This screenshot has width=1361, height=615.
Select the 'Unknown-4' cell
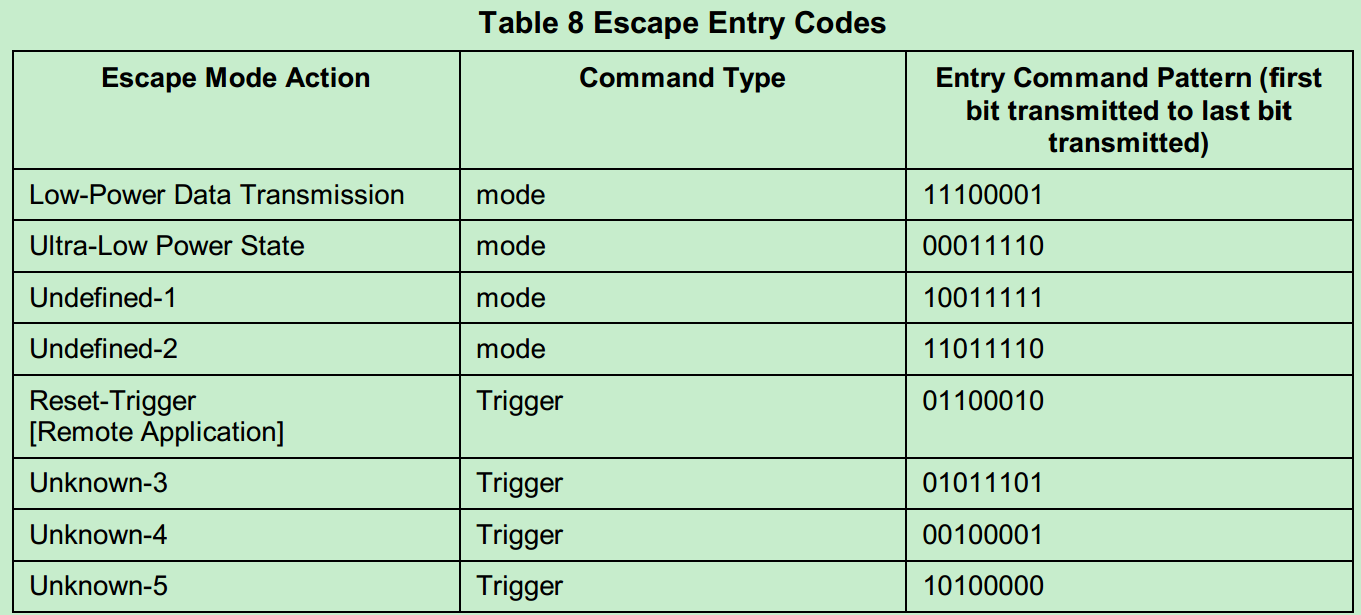[x=99, y=535]
